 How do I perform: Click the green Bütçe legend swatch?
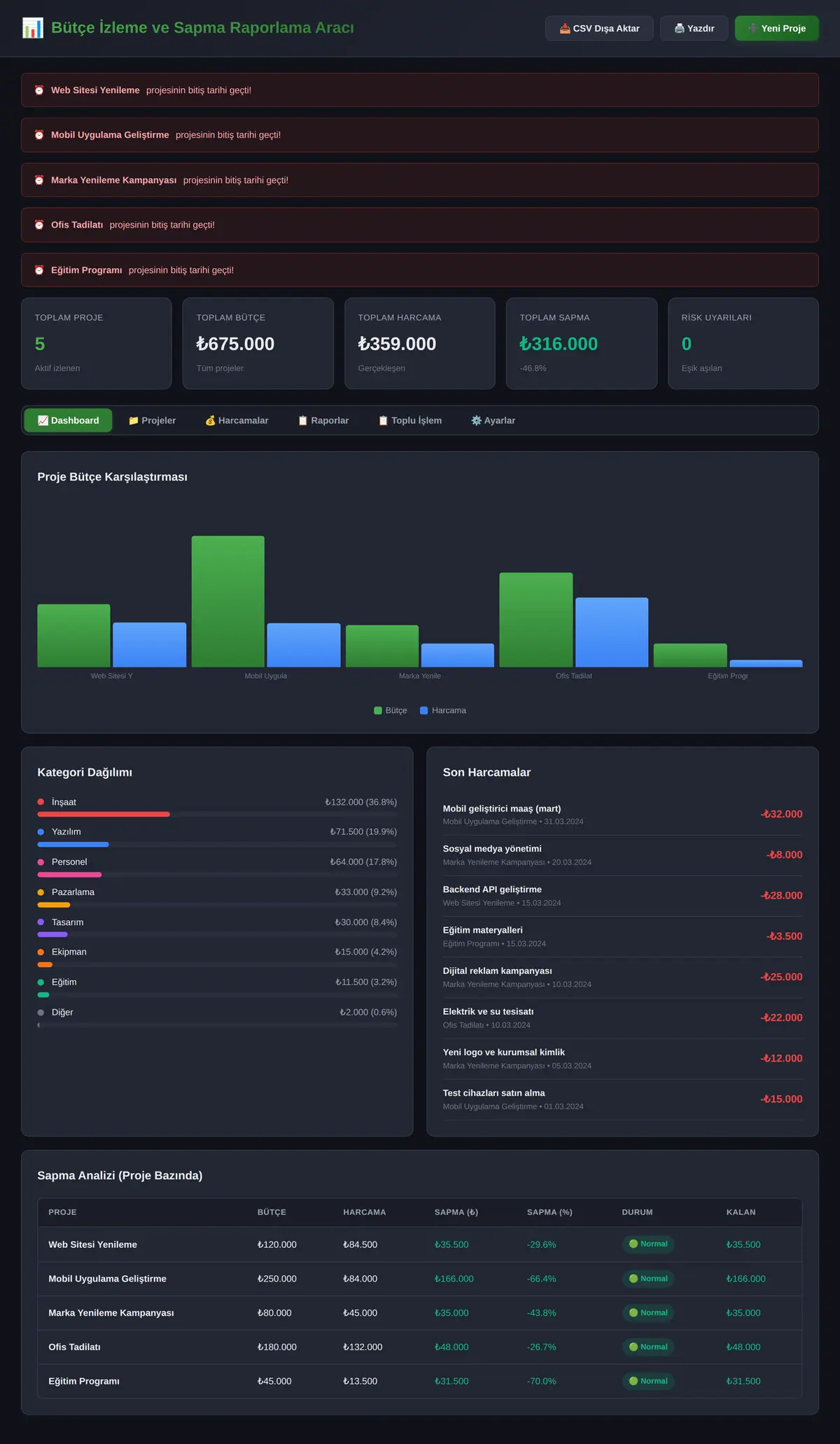pos(378,711)
